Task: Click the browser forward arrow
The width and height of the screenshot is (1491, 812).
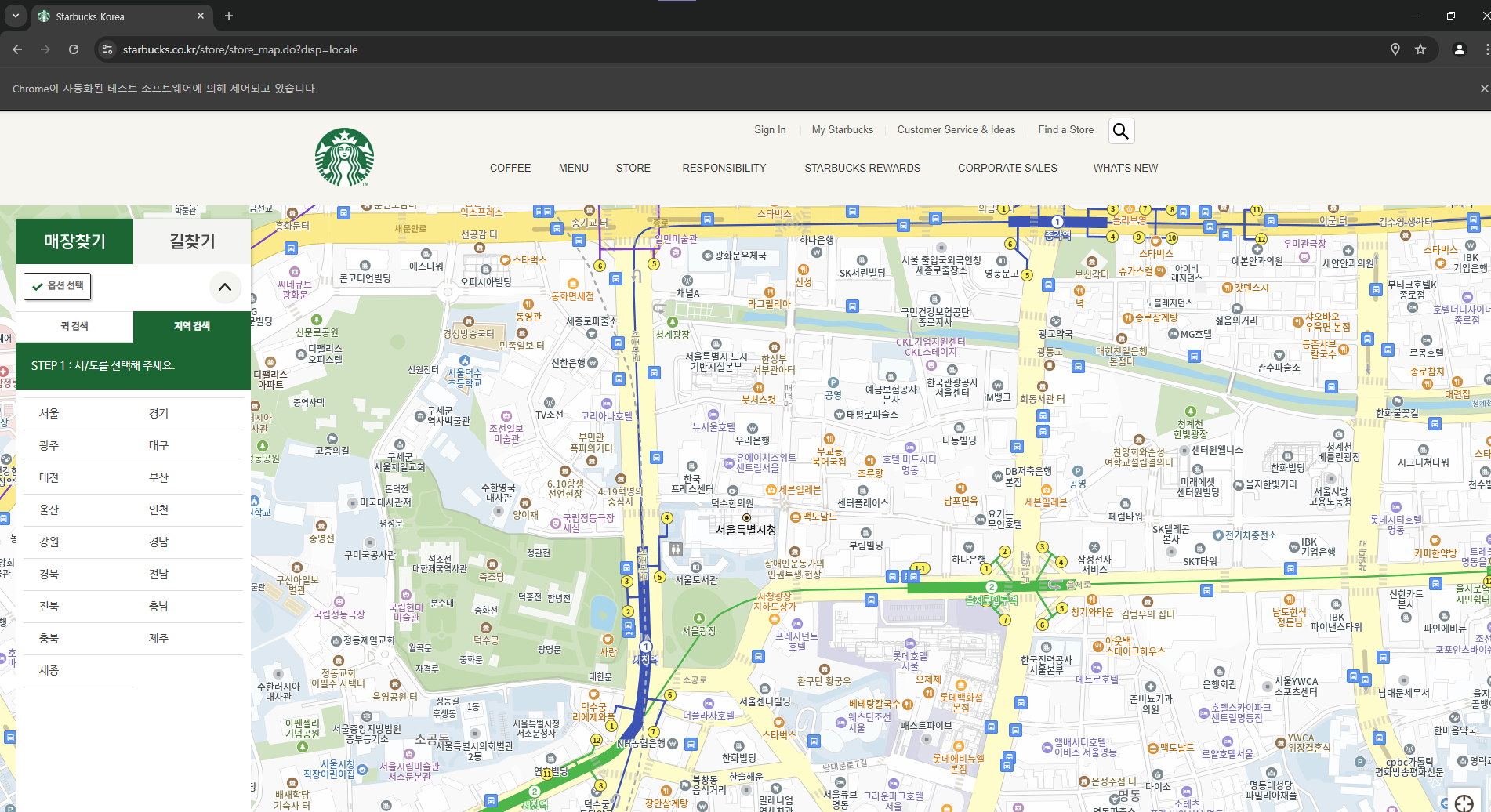Action: coord(45,49)
